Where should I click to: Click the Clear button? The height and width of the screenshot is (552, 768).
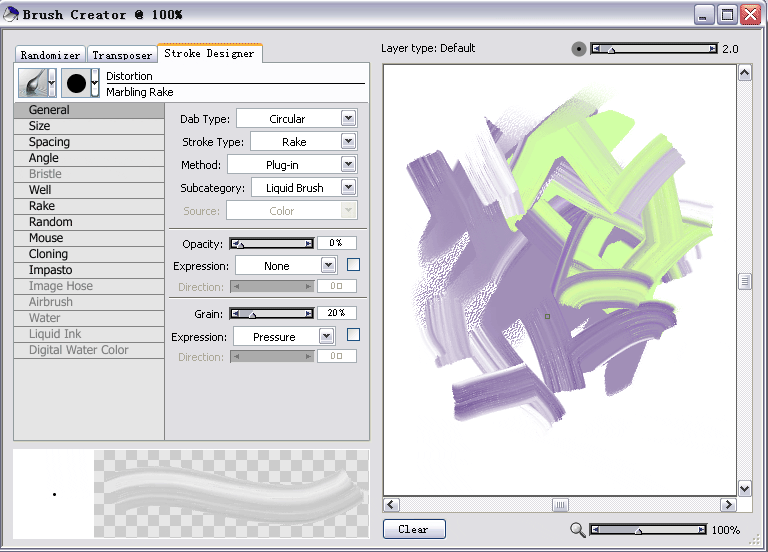414,529
